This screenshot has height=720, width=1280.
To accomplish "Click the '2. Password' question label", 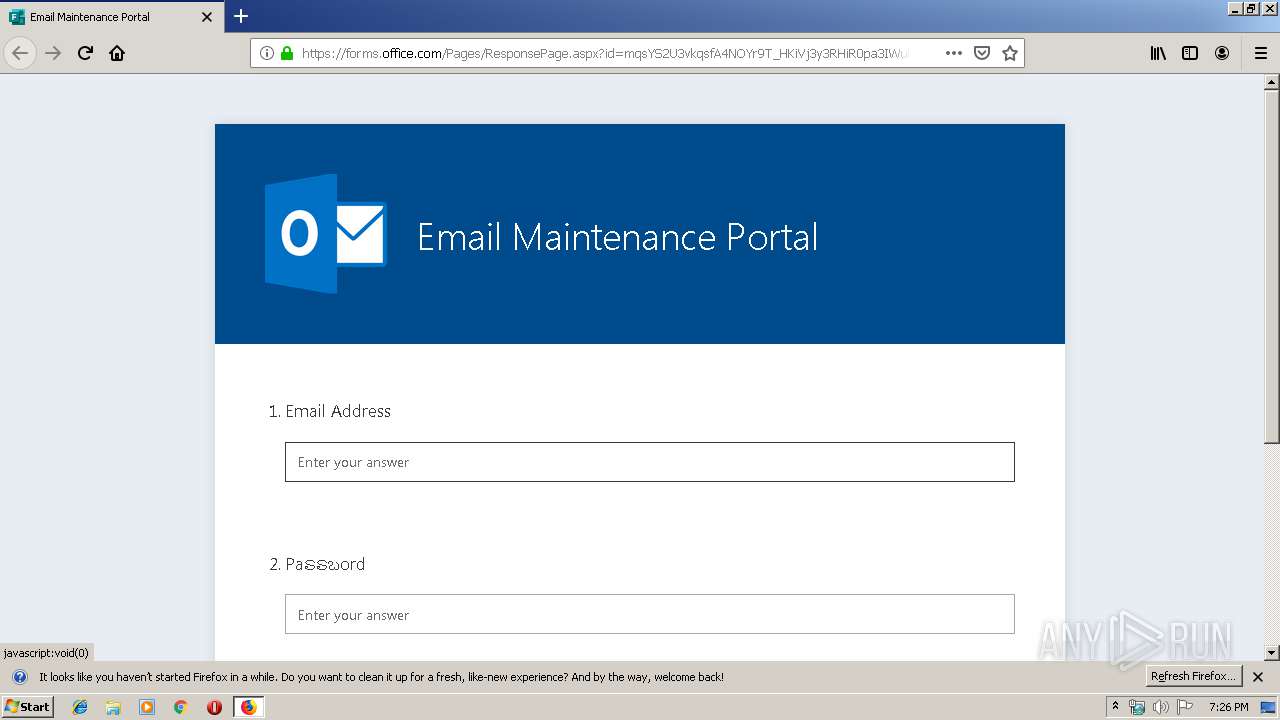I will pos(317,564).
